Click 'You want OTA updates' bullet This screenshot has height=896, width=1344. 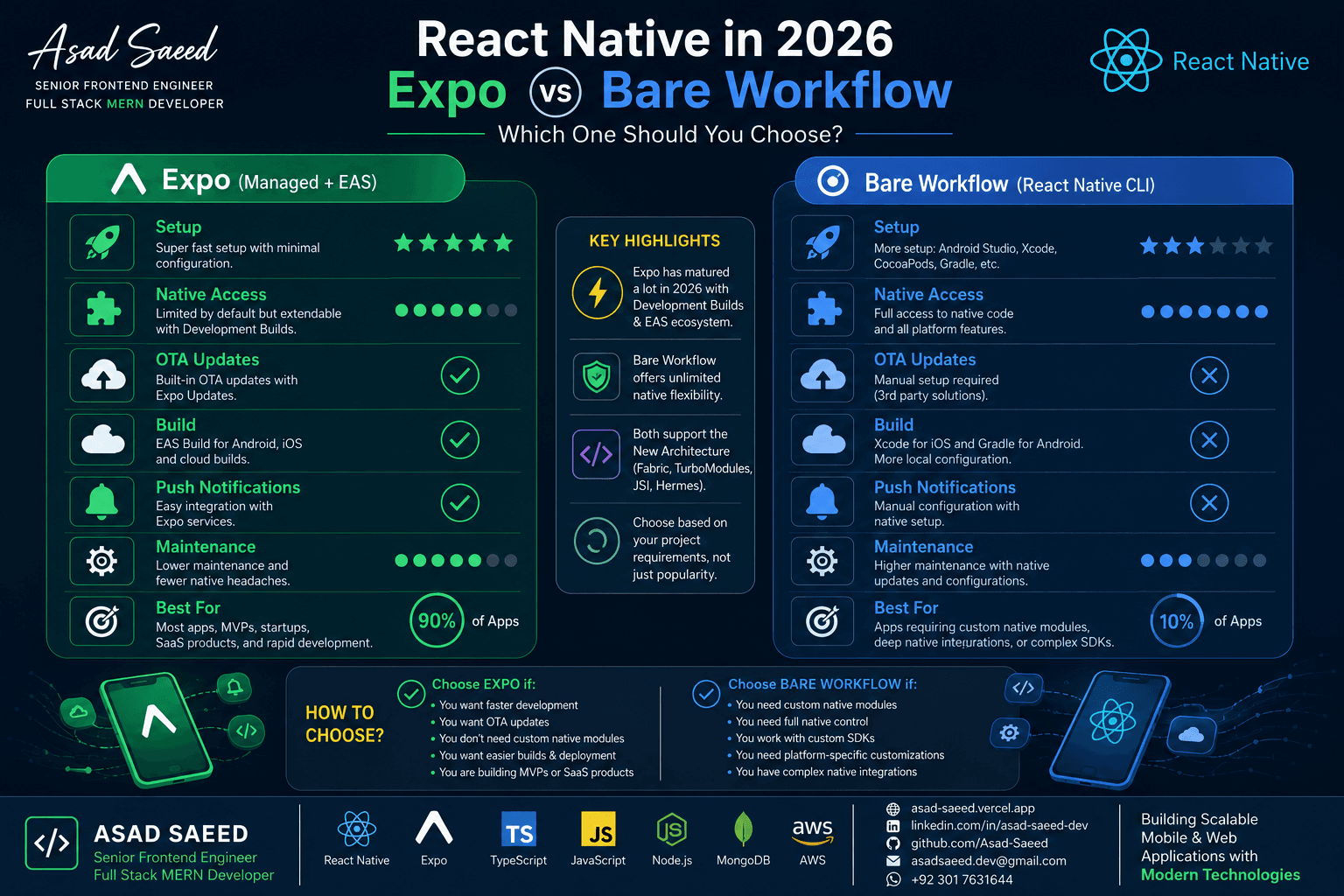[494, 722]
